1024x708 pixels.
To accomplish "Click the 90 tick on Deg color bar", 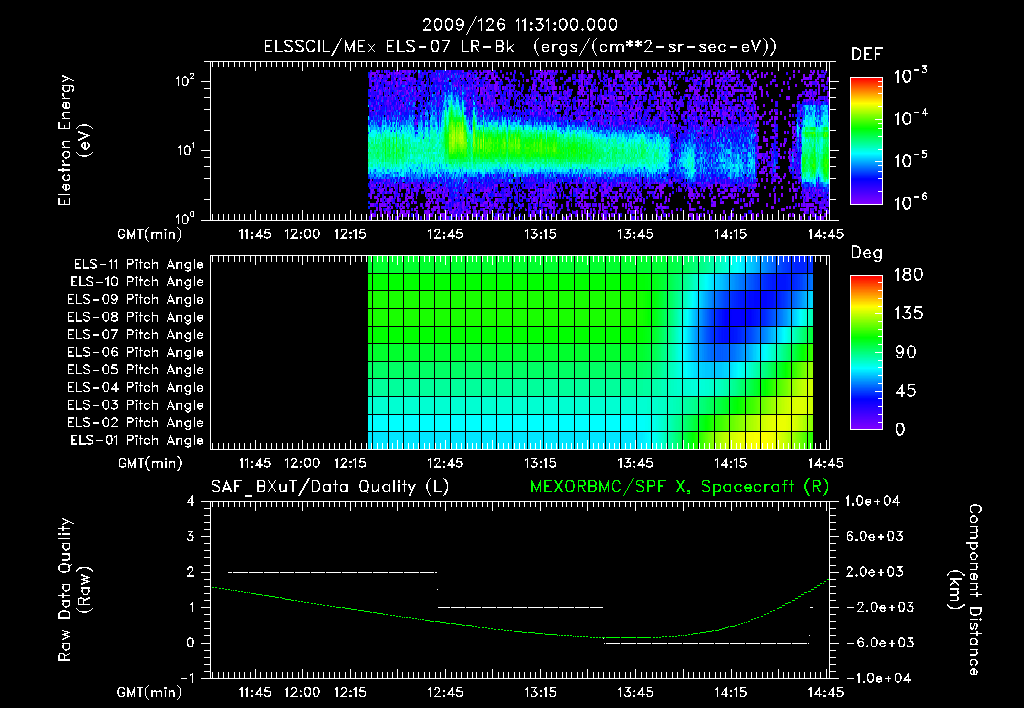I will (906, 352).
